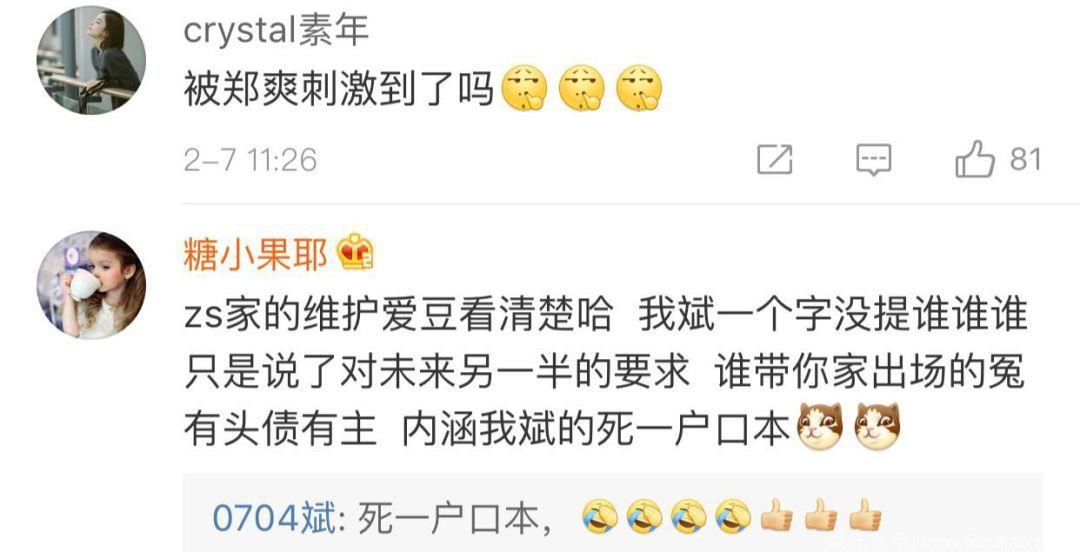The height and width of the screenshot is (552, 1080).
Task: Tap the last thumbs-up emoji in 0704斌's reply
Action: pyautogui.click(x=864, y=515)
